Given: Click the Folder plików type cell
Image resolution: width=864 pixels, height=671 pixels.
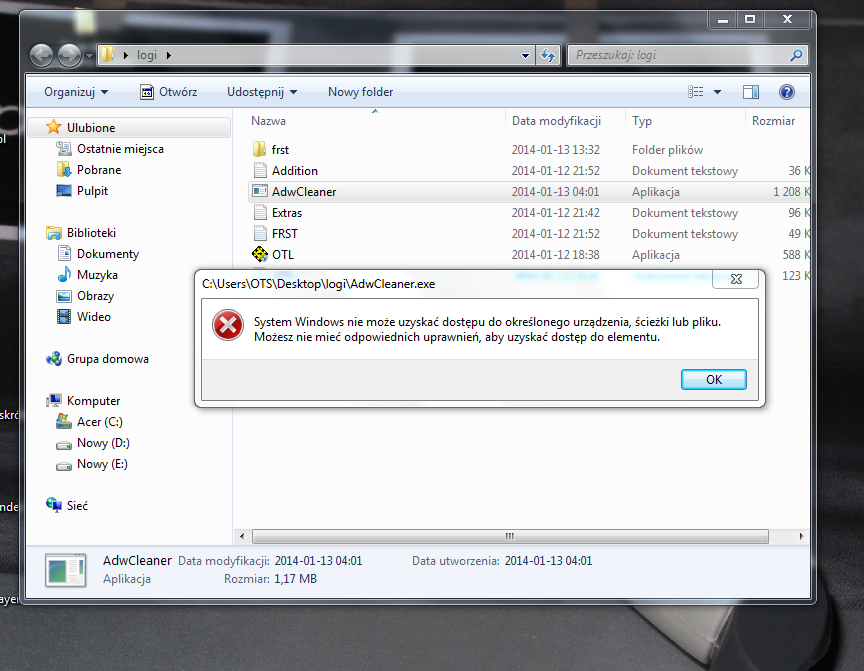Looking at the screenshot, I should 667,149.
